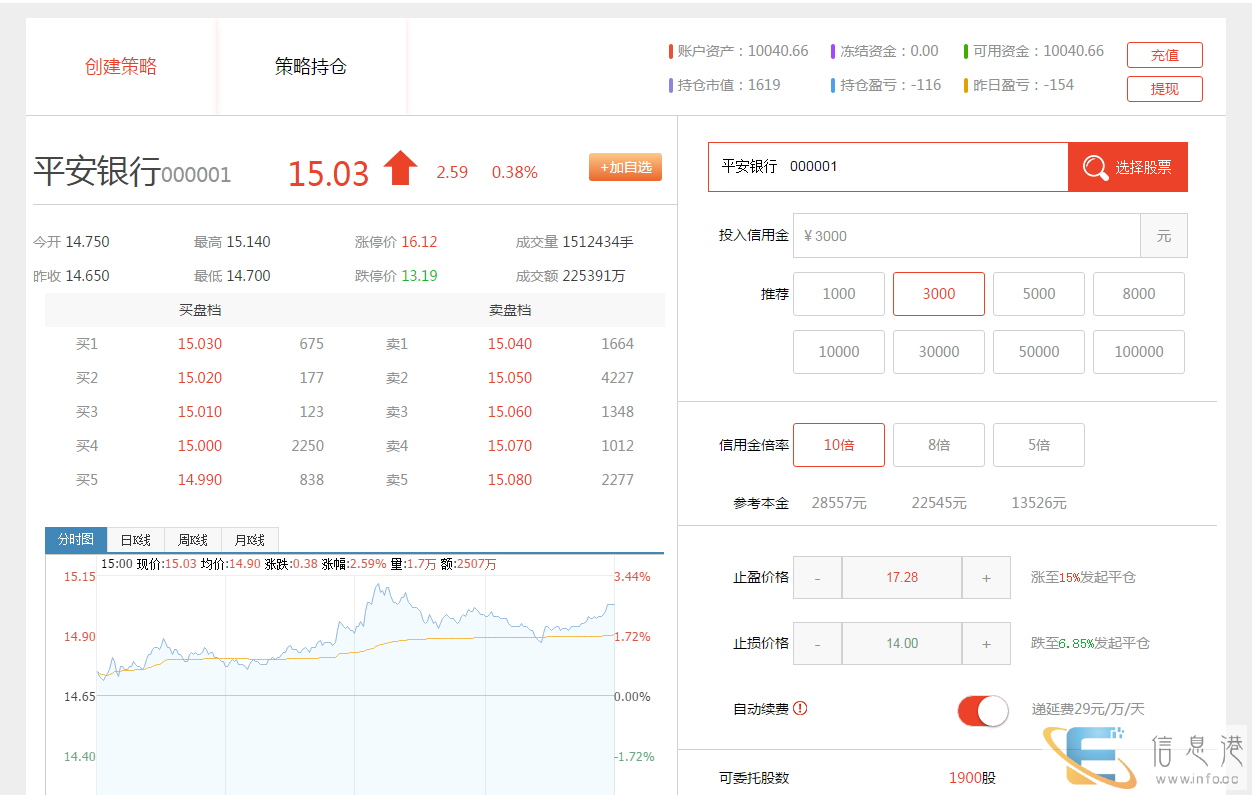Viewport: 1252px width, 795px height.
Task: Click the 投入信用金 amount field
Action: coord(967,236)
